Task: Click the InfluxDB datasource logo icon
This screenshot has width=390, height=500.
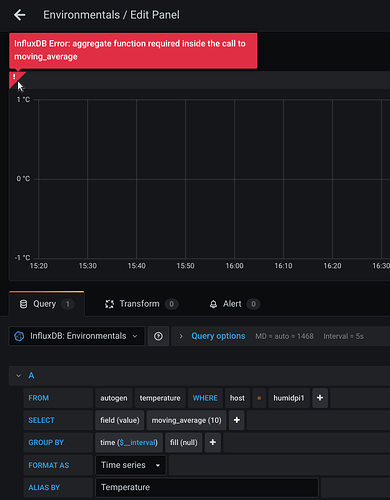Action: pyautogui.click(x=19, y=336)
